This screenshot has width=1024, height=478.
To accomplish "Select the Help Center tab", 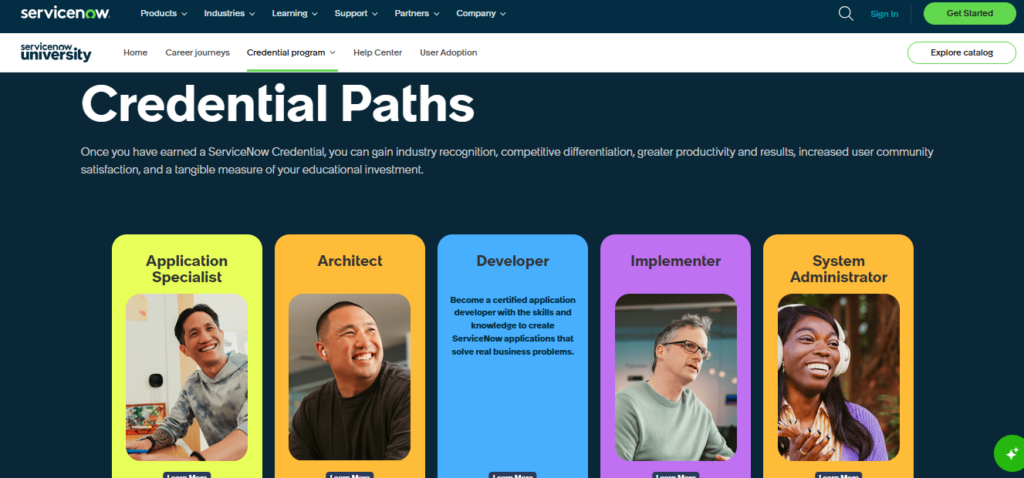I will 377,52.
